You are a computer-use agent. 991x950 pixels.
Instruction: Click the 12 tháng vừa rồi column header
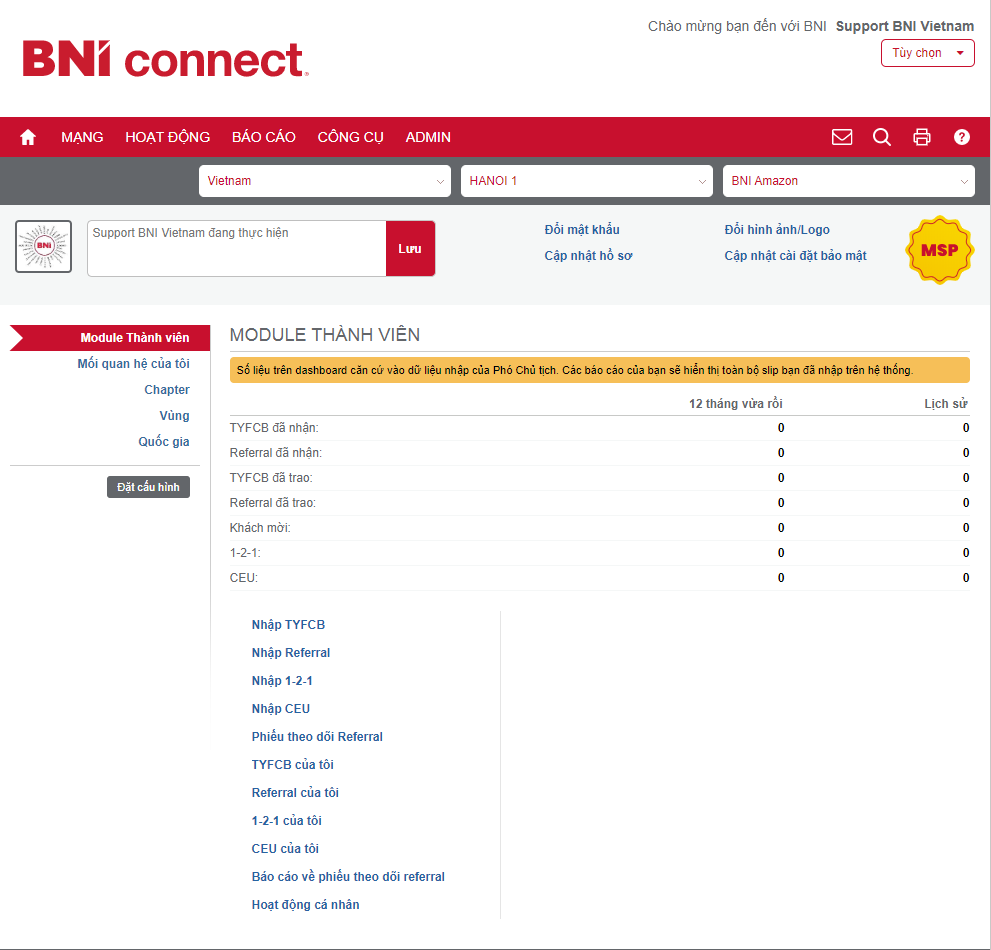[x=736, y=403]
